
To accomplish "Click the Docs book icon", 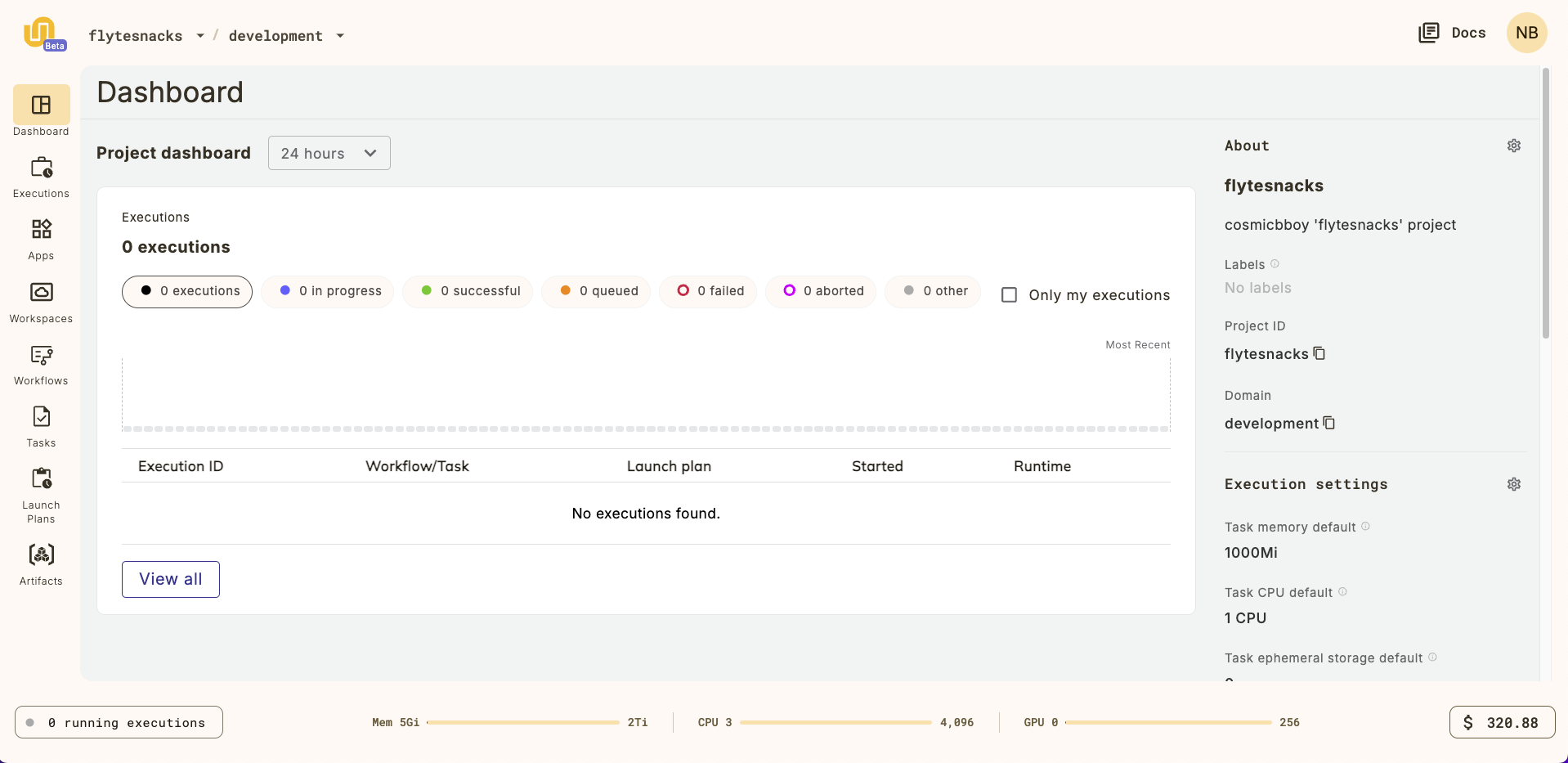I will [x=1428, y=33].
